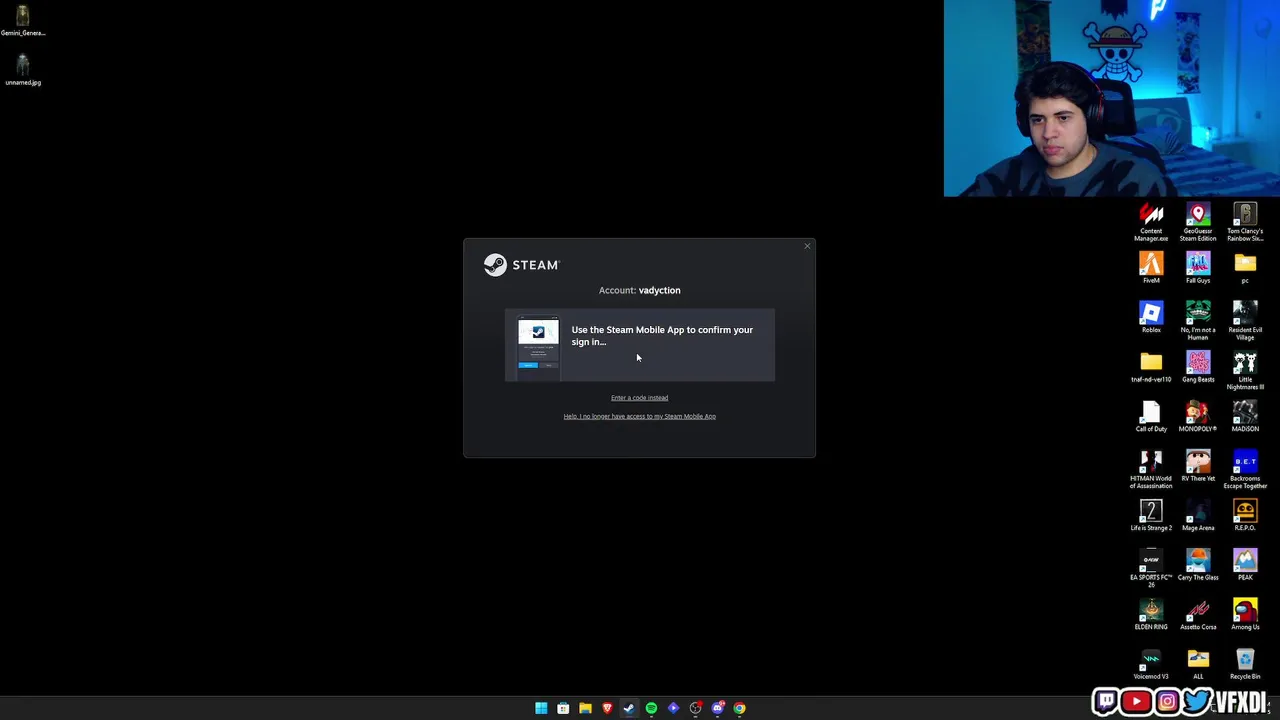Select the ELDEN RING desktop icon
The height and width of the screenshot is (720, 1280).
pyautogui.click(x=1151, y=614)
